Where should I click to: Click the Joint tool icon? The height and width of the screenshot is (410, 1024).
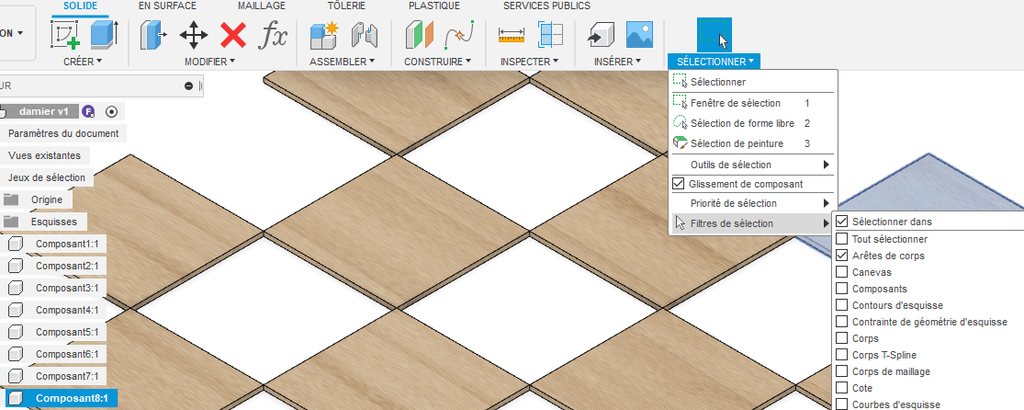(x=364, y=35)
